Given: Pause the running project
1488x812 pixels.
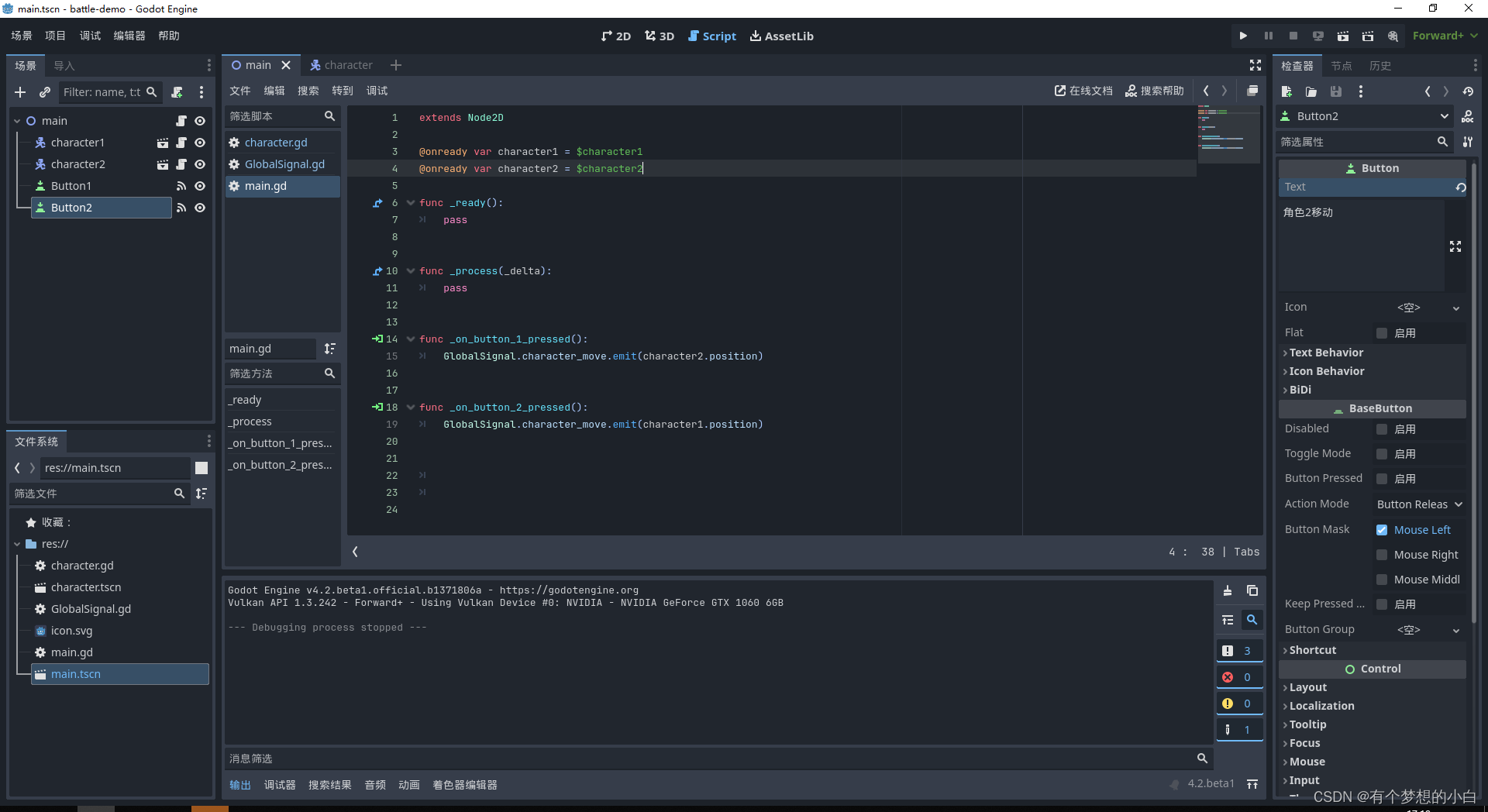Looking at the screenshot, I should [1269, 36].
